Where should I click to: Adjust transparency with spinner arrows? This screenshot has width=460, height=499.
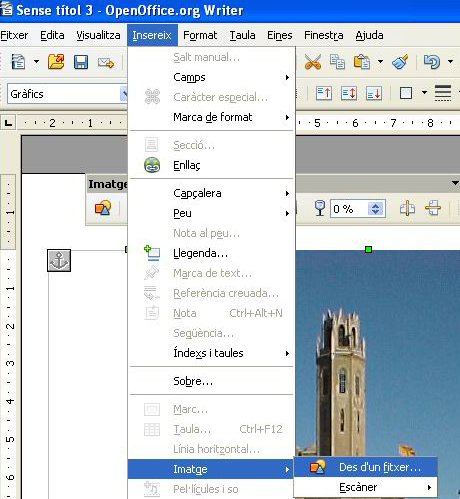(376, 209)
